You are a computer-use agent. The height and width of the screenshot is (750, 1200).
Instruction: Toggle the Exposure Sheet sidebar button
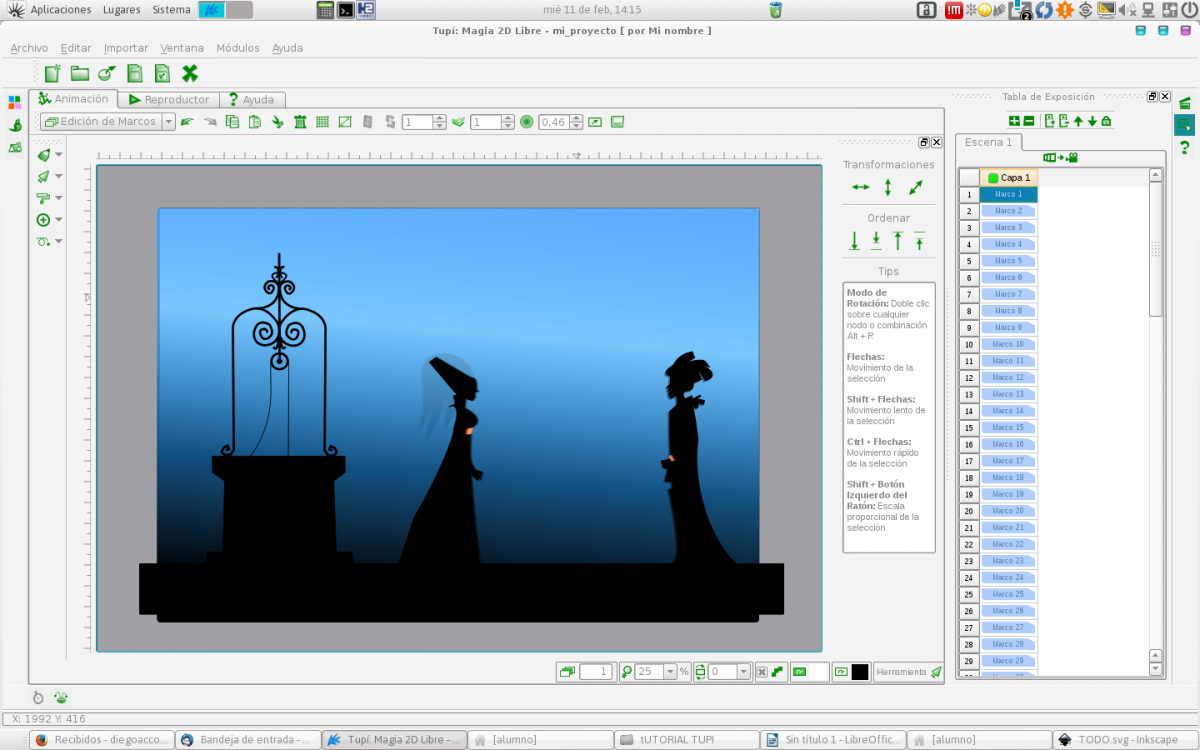(1184, 125)
